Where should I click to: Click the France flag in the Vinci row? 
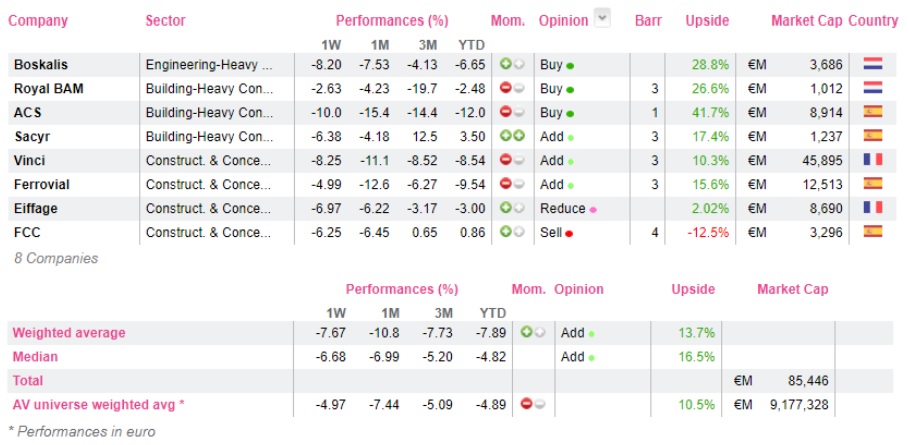[x=872, y=160]
